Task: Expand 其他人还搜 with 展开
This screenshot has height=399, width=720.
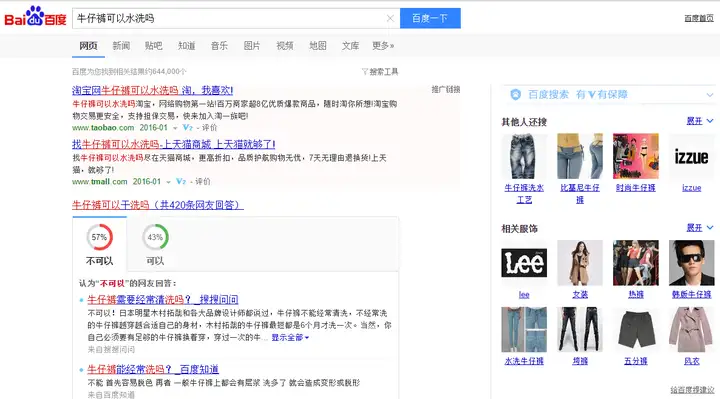Action: point(700,121)
